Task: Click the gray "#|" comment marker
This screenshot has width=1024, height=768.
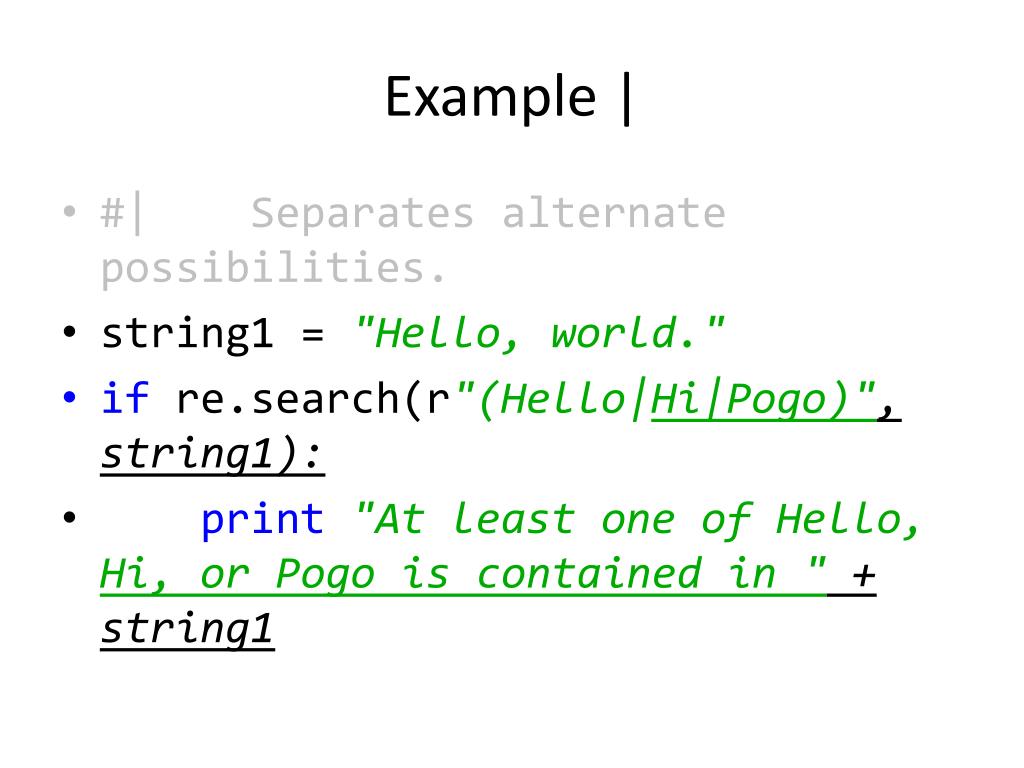Action: click(121, 212)
